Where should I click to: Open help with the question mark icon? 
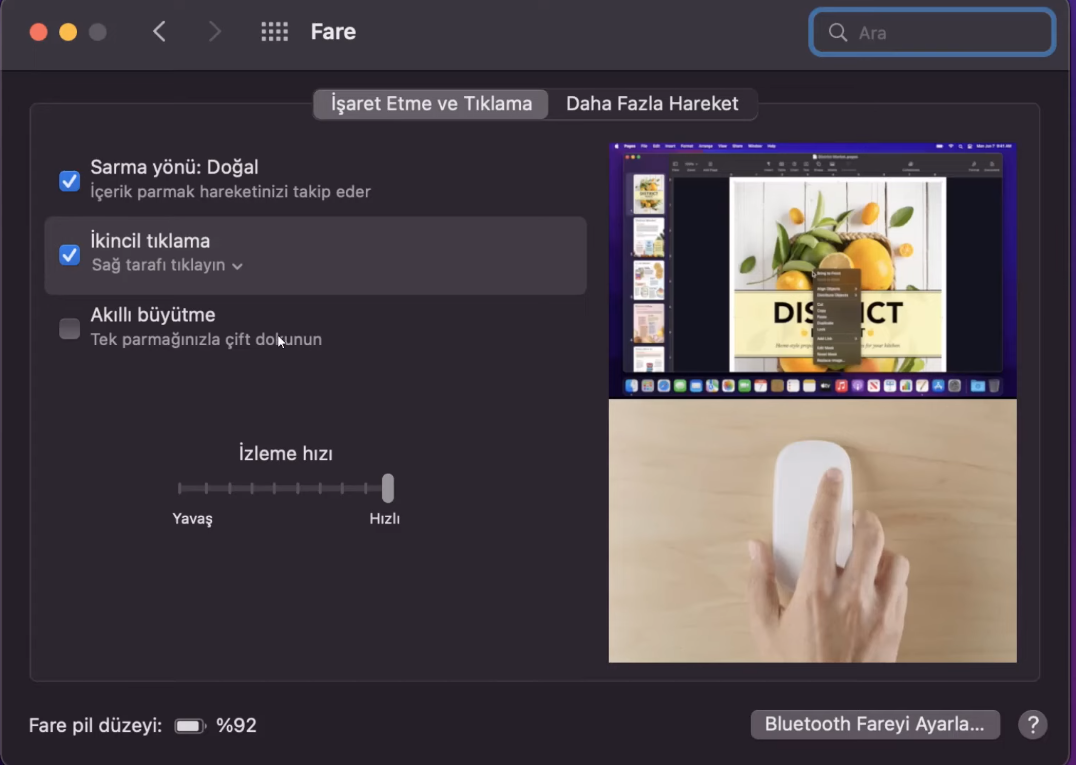1032,724
